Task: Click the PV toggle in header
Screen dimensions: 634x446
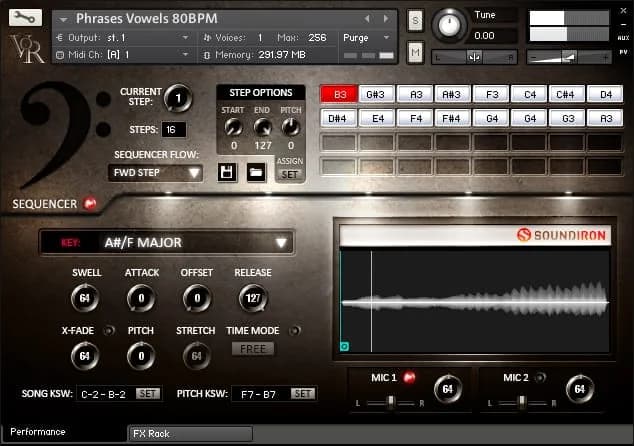Action: [x=623, y=52]
